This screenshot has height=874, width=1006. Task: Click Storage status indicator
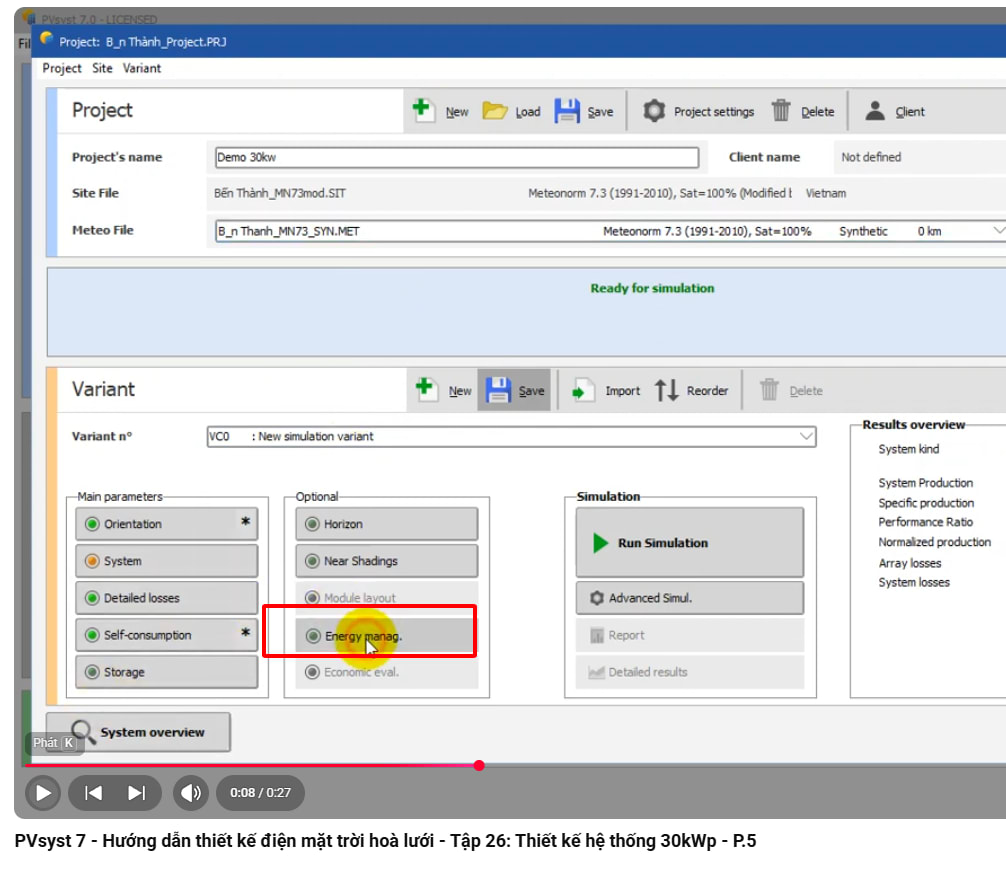(92, 672)
